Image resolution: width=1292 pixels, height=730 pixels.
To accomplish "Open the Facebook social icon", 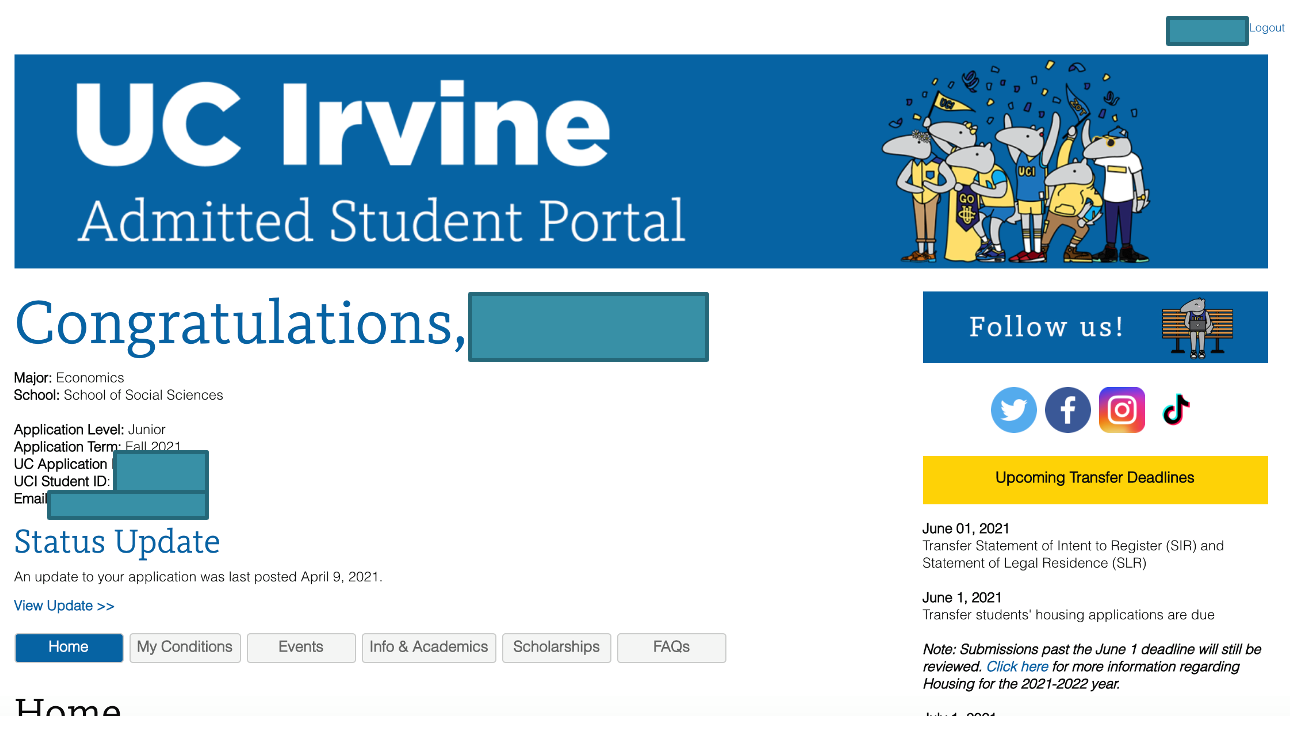I will pyautogui.click(x=1068, y=410).
